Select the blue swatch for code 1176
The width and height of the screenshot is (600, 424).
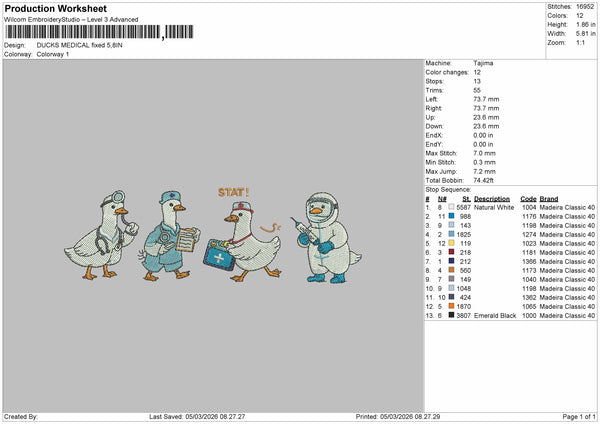point(451,216)
